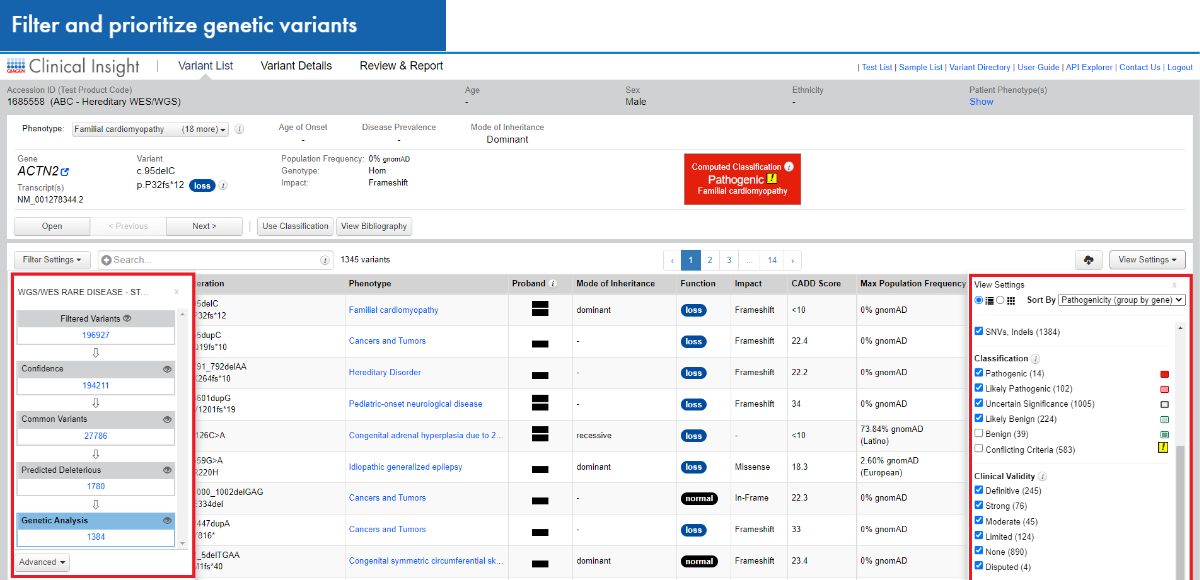Toggle visibility of the Common Variants filter
Screen dimensions: 1200x580
click(168, 419)
